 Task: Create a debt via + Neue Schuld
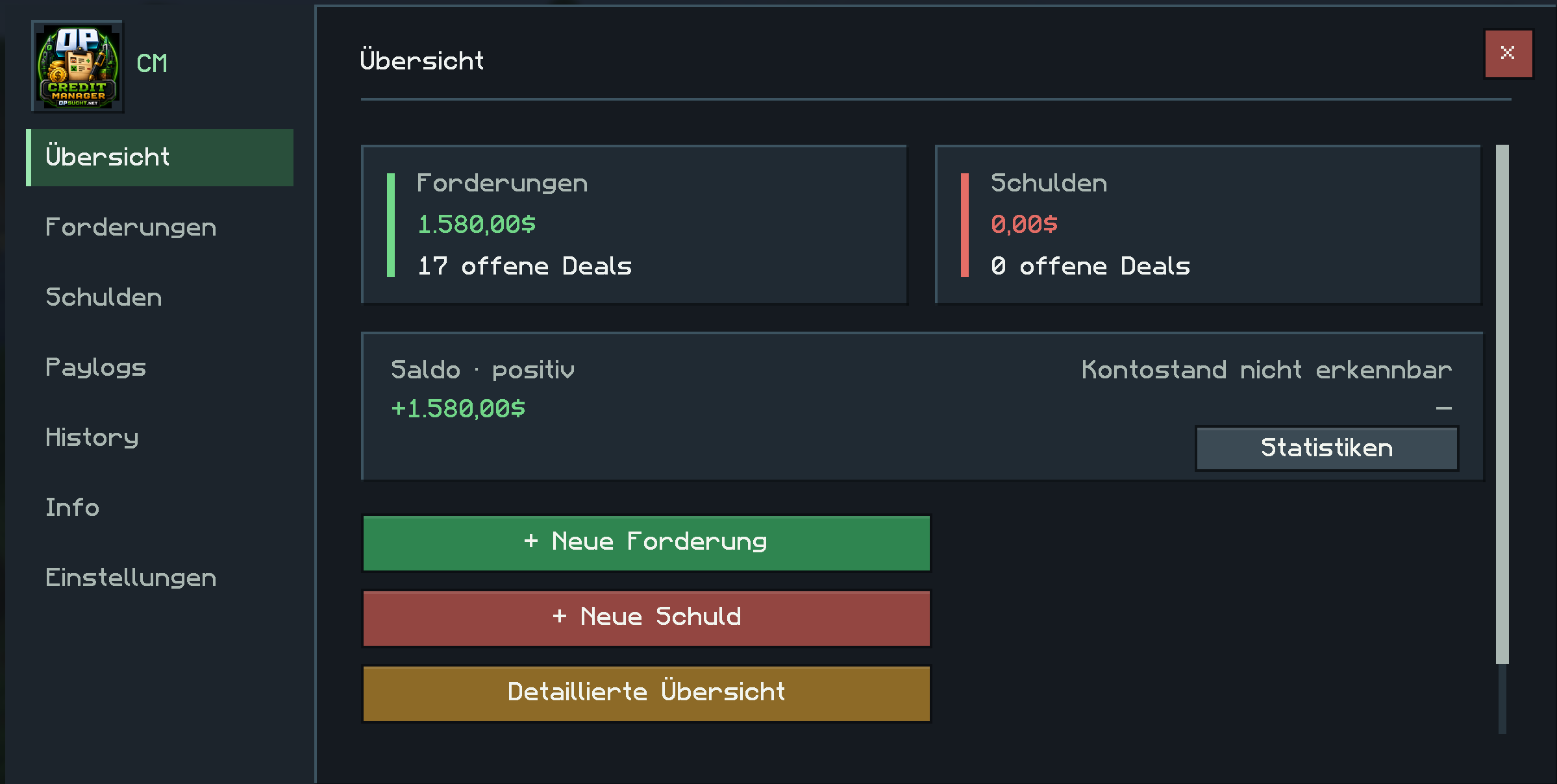646,618
